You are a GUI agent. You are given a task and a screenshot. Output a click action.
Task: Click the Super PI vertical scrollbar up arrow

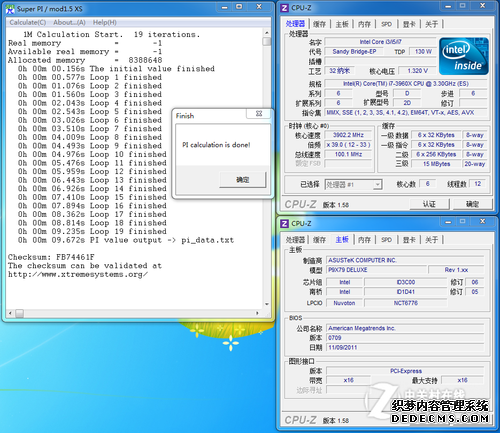(x=267, y=33)
